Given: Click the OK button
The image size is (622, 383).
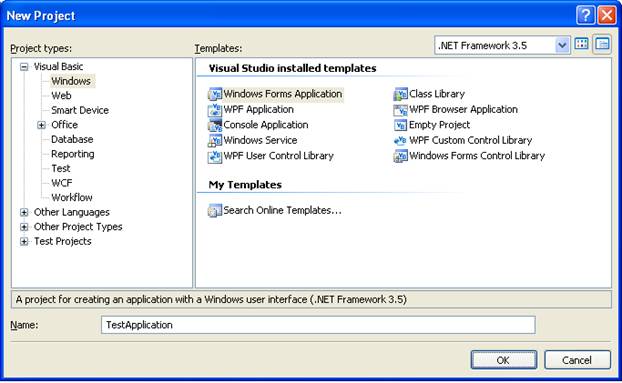Looking at the screenshot, I should (x=504, y=360).
